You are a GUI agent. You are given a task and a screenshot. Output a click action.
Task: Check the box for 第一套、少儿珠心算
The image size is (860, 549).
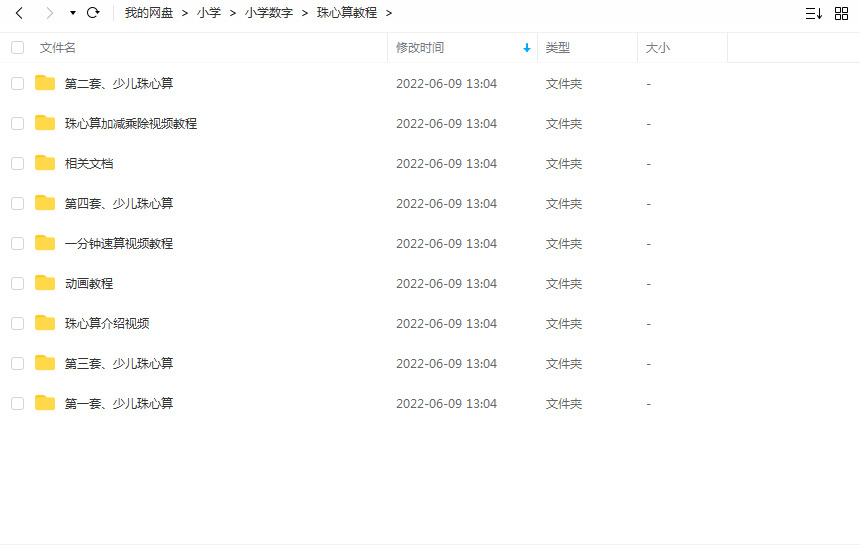pyautogui.click(x=18, y=404)
